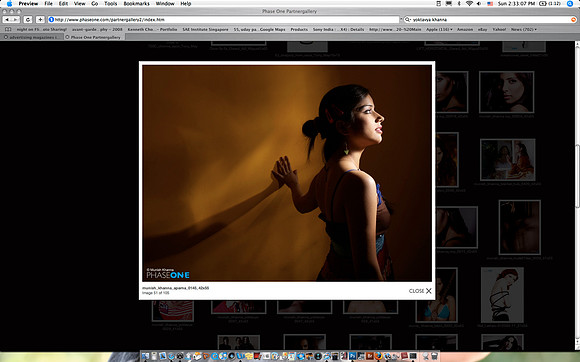Switch to the 'advertising magazines' tab
Image resolution: width=580 pixels, height=362 pixels.
tap(31, 37)
